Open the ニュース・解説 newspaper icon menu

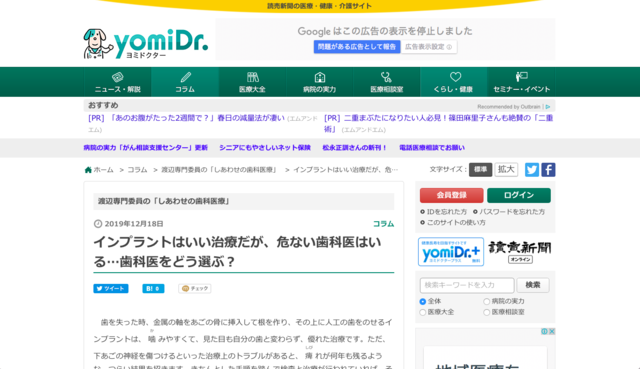[x=118, y=82]
